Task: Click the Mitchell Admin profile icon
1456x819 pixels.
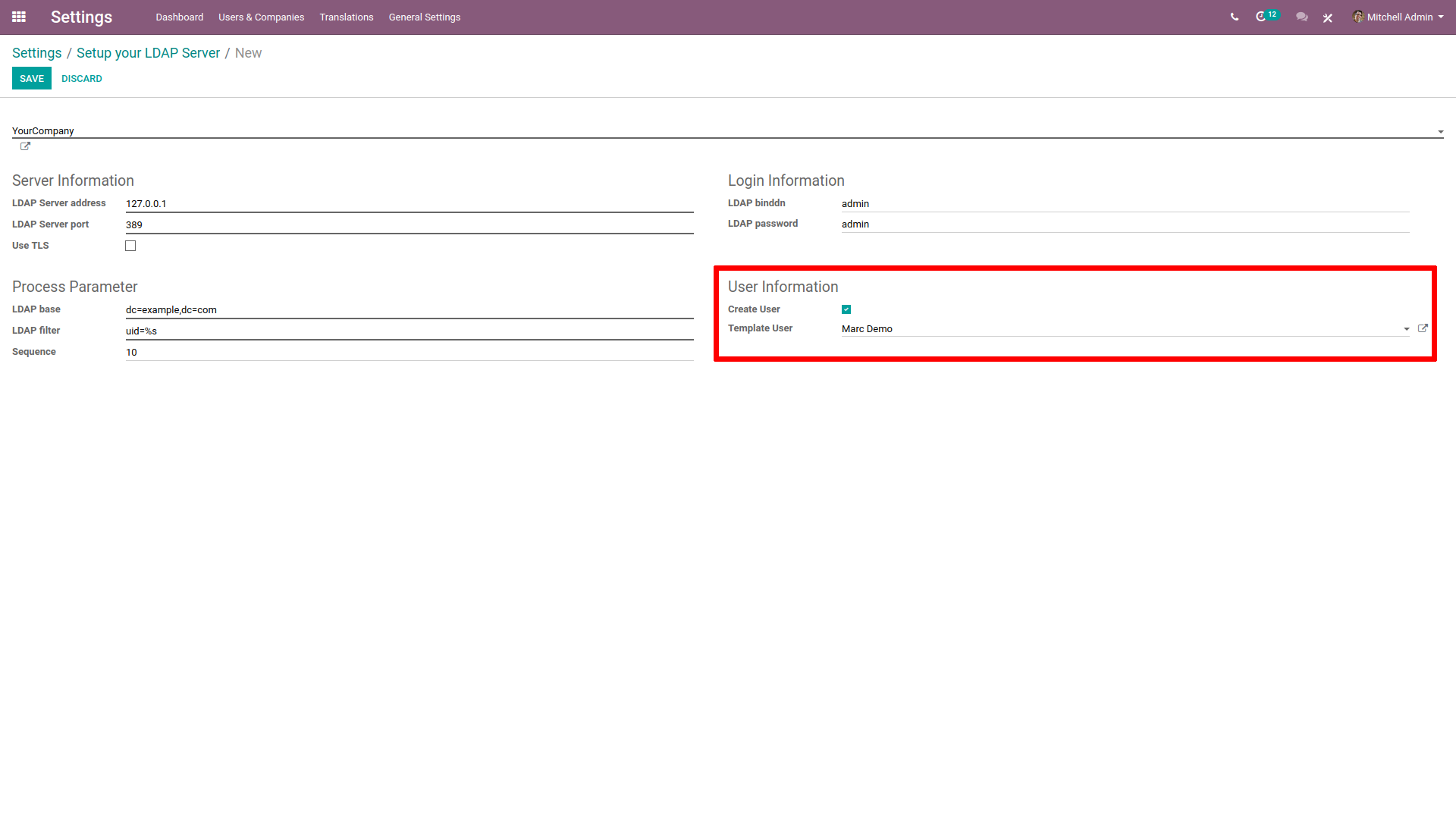Action: coord(1358,17)
